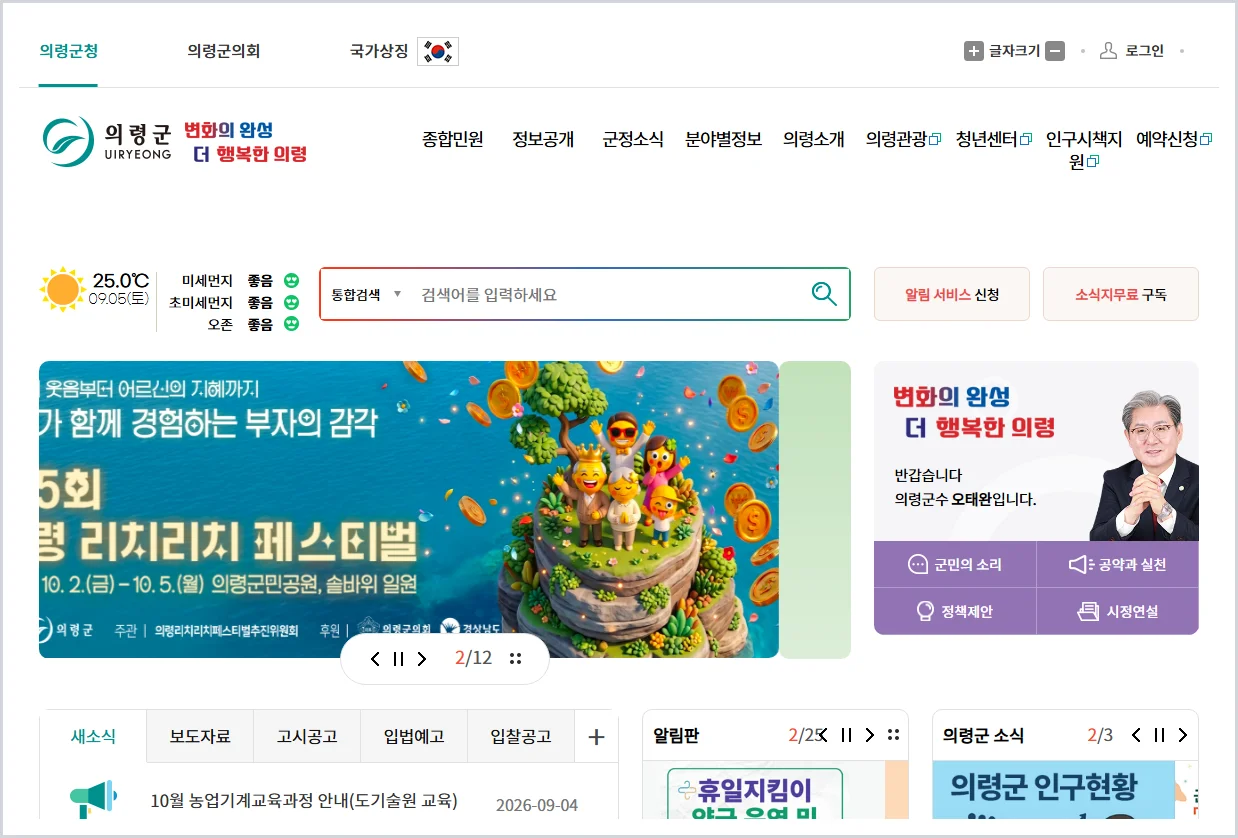
Task: Click the news megaphone icon
Action: 93,800
